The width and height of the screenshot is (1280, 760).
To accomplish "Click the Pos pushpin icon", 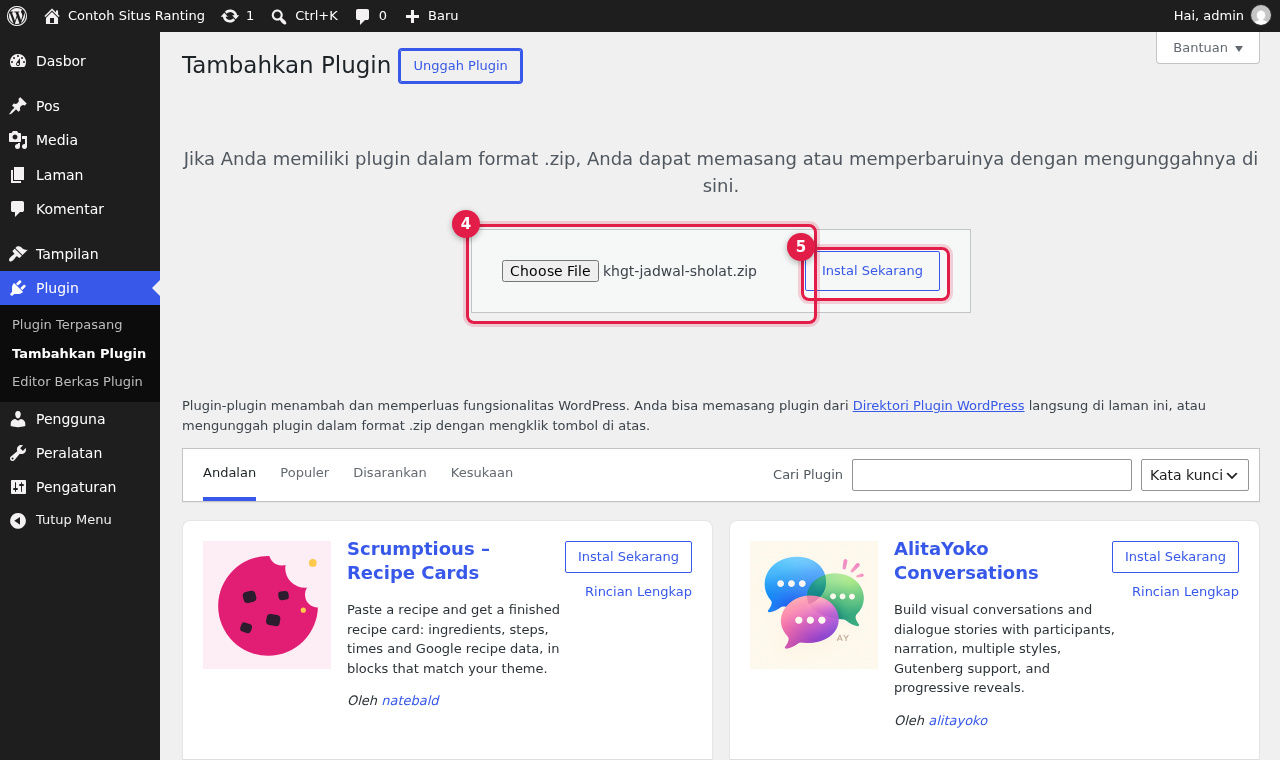I will [x=18, y=106].
